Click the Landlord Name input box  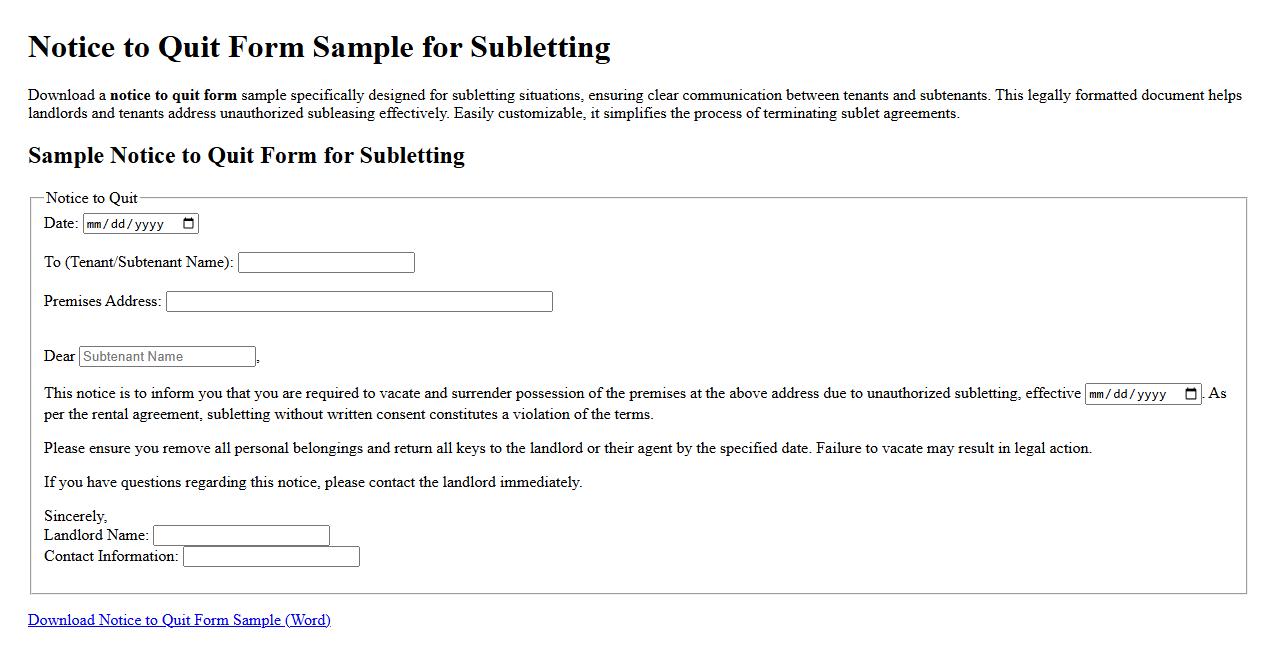(241, 535)
